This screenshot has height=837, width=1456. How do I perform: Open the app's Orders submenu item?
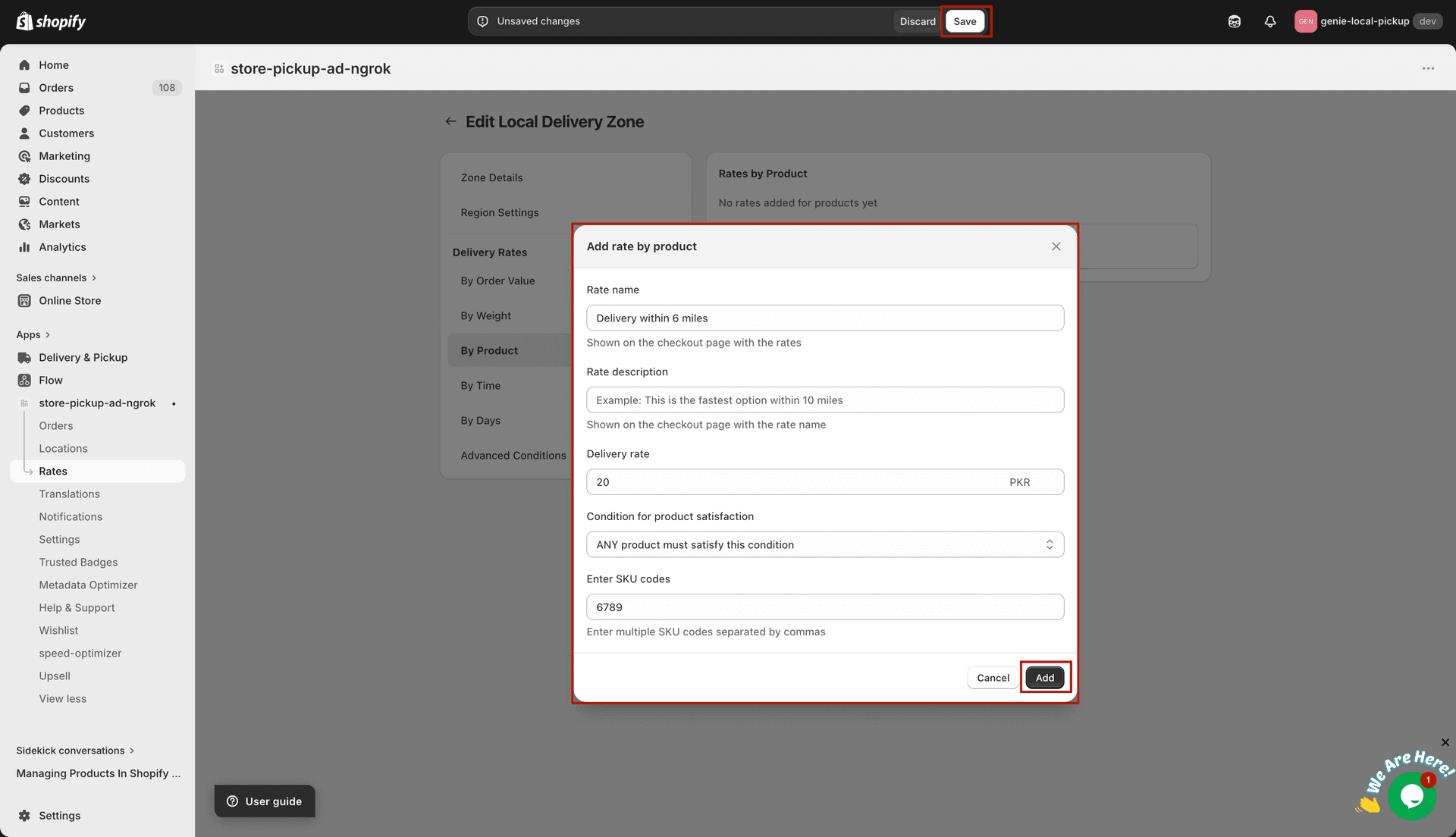56,426
